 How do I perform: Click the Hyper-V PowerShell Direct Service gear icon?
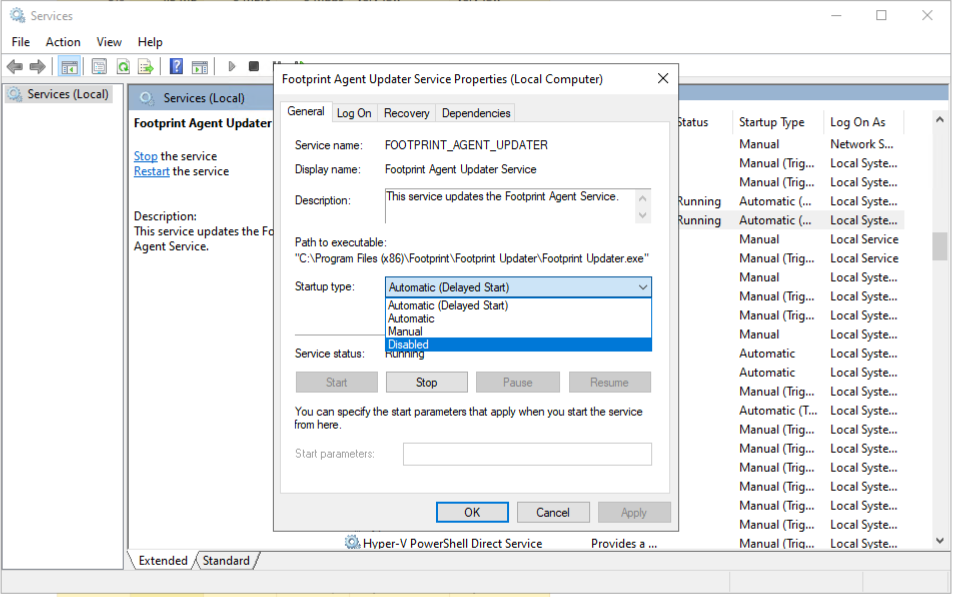point(352,542)
